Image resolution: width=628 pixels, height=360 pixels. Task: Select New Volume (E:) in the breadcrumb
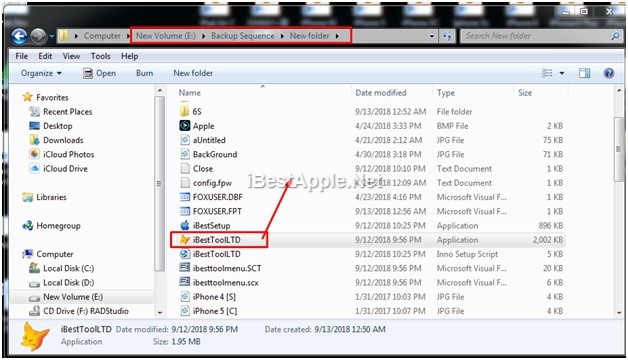click(x=166, y=36)
